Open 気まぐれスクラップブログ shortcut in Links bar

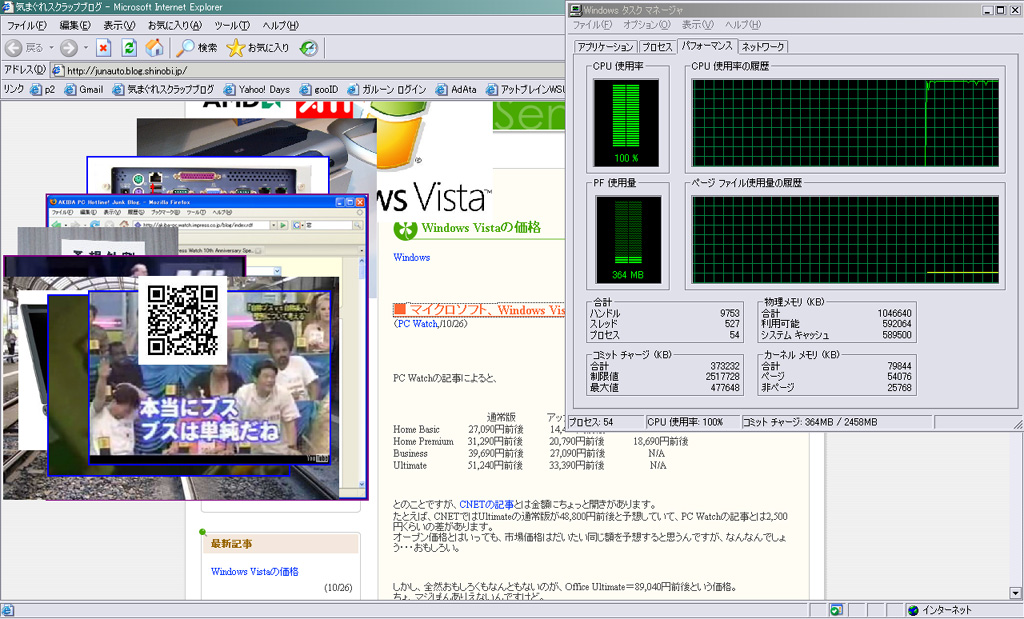(x=163, y=89)
